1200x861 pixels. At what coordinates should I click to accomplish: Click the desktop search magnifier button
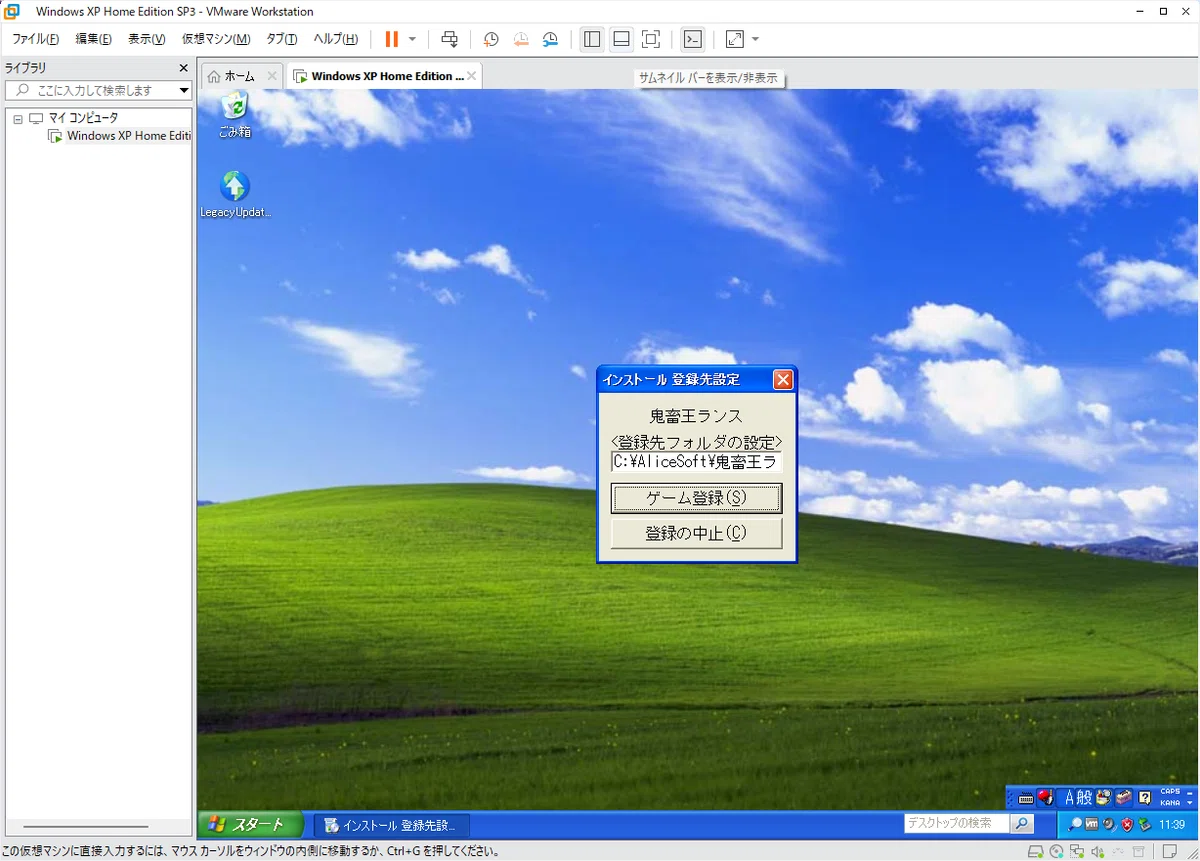pos(1022,824)
